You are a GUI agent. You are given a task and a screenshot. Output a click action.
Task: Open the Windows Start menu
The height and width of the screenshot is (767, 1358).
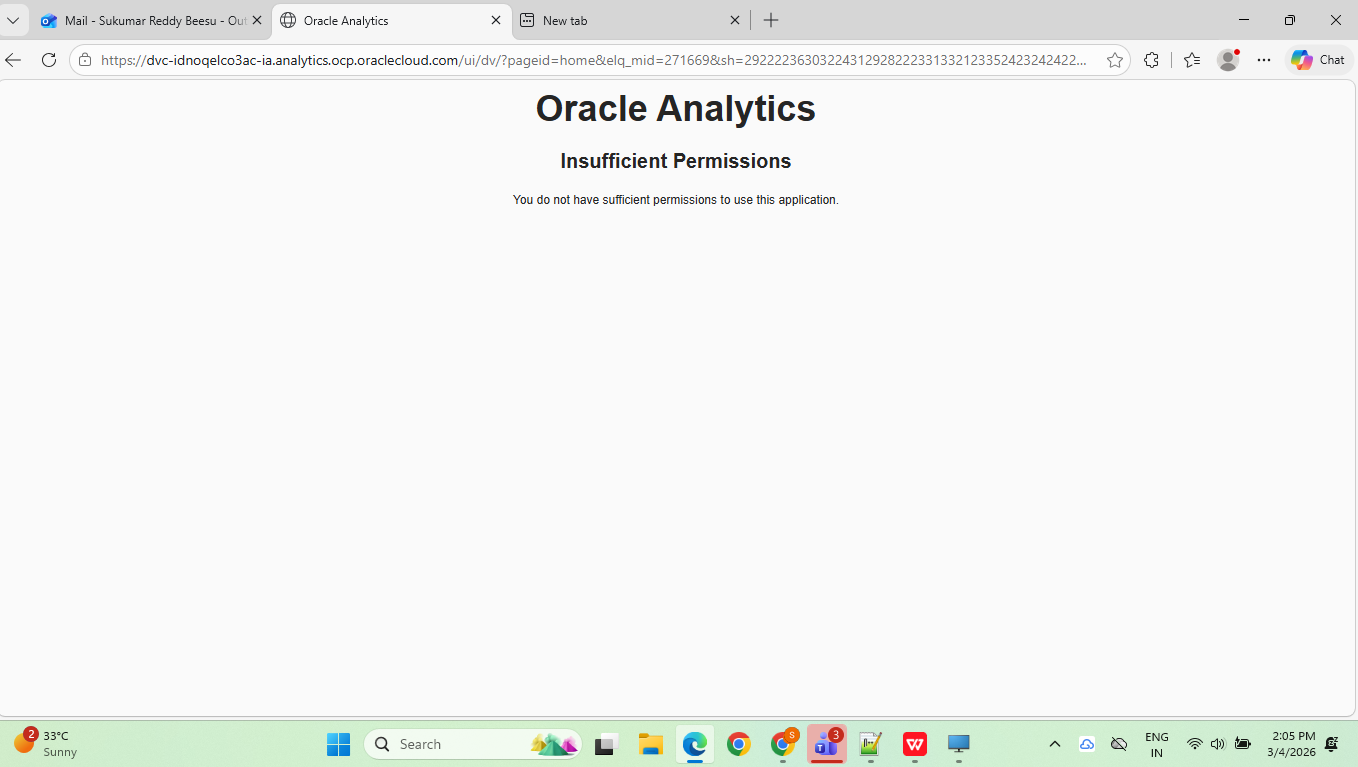[339, 744]
